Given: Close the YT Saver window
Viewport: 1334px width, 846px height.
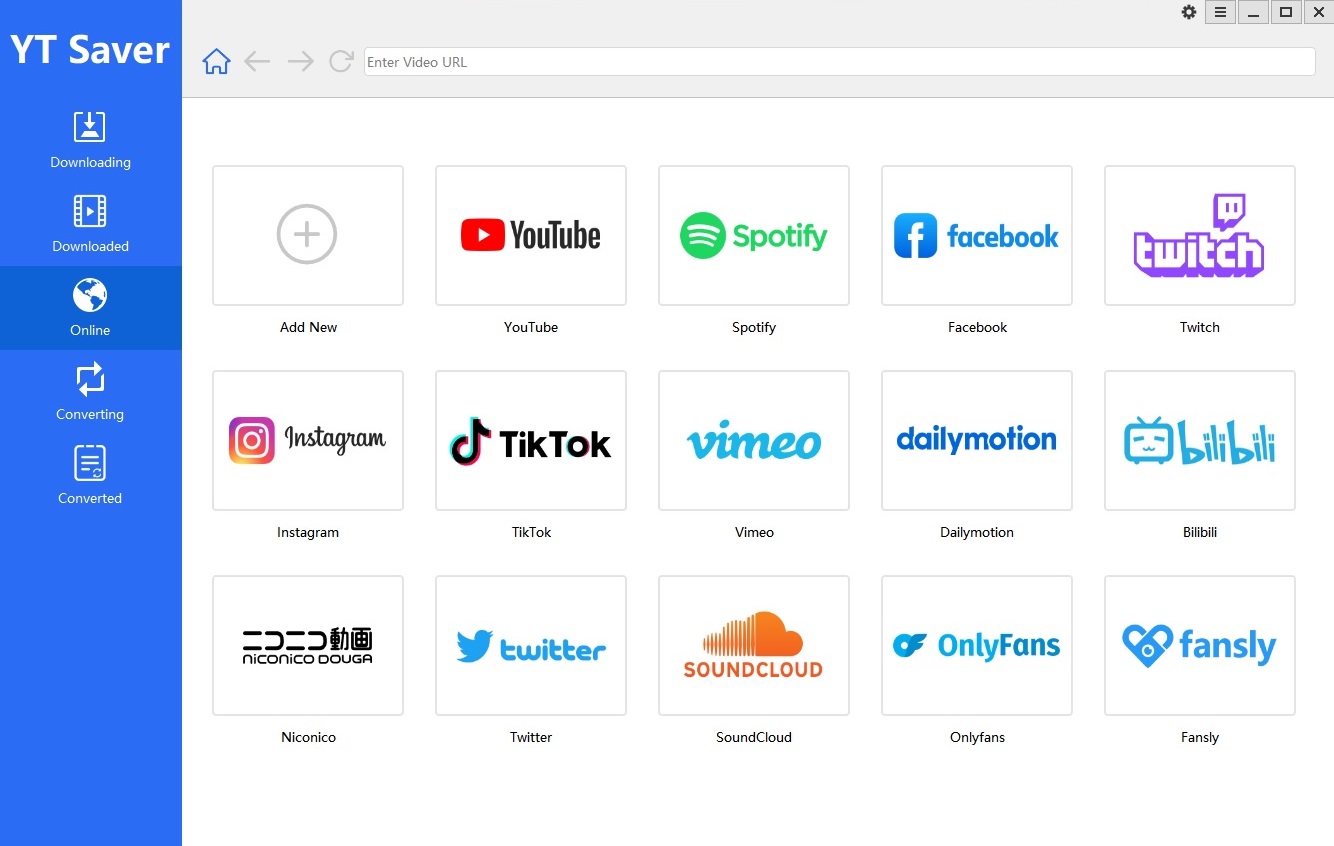Looking at the screenshot, I should coord(1318,12).
